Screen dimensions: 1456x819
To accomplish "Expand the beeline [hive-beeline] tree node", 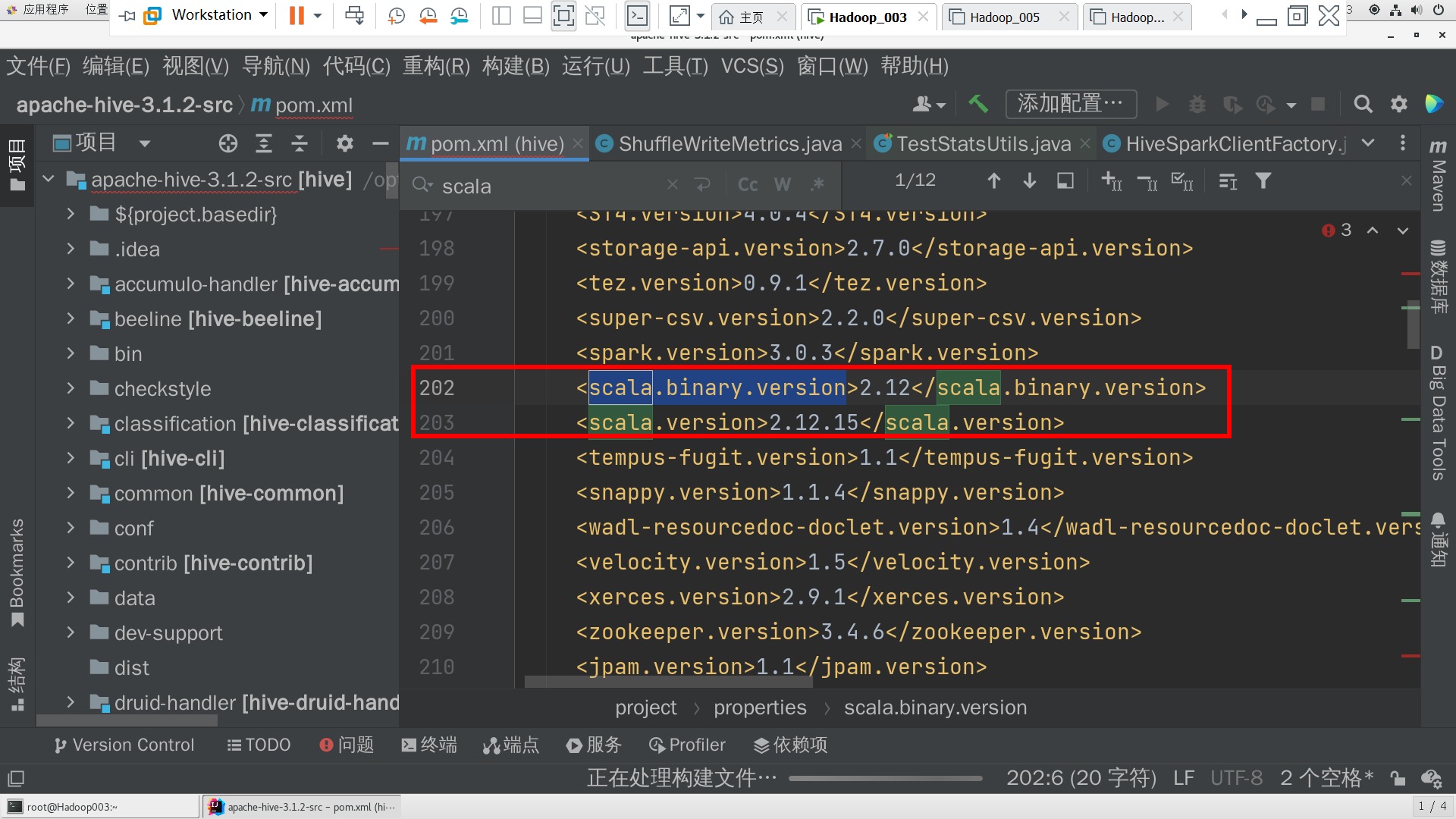I will tap(71, 318).
